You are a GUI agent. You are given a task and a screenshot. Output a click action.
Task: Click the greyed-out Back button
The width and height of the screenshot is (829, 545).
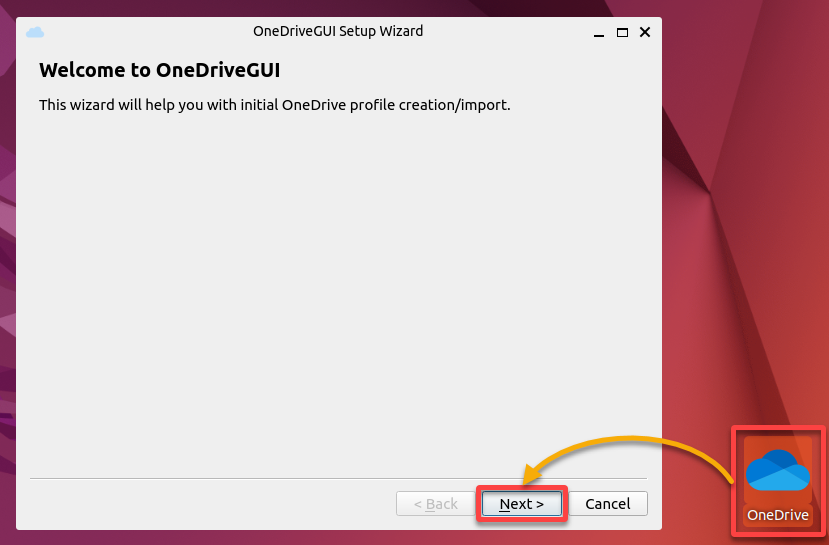click(436, 504)
